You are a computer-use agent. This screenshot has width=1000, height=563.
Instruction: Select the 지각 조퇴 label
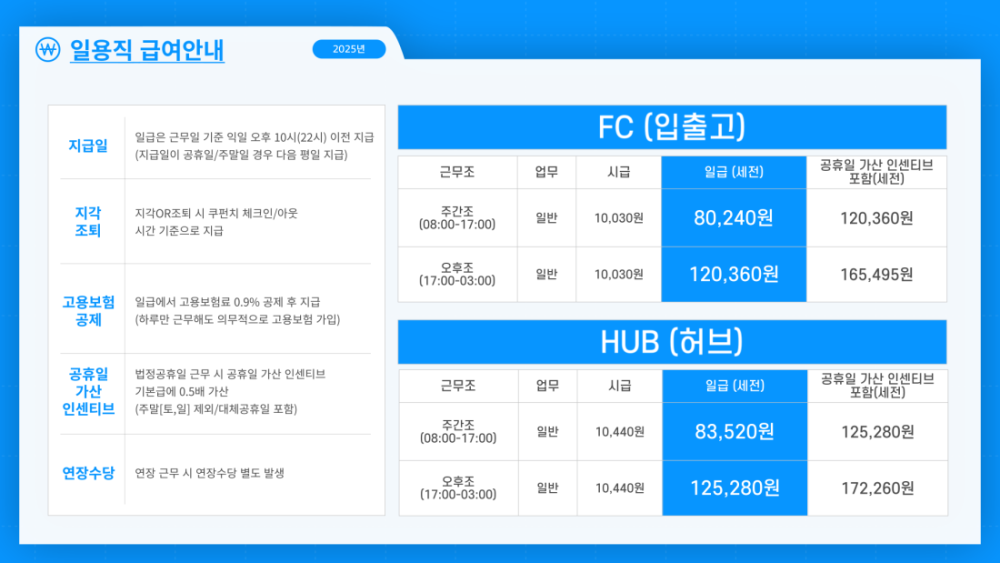tap(88, 222)
